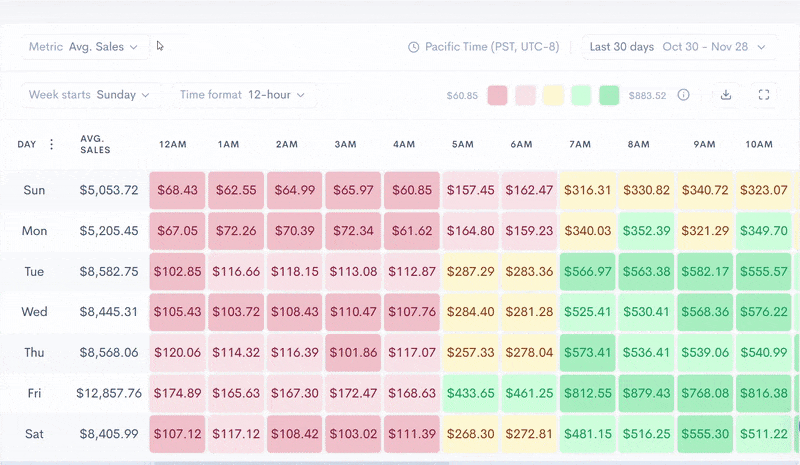Open the Week starts Sunday dropdown
This screenshot has height=465, width=800.
(x=90, y=95)
